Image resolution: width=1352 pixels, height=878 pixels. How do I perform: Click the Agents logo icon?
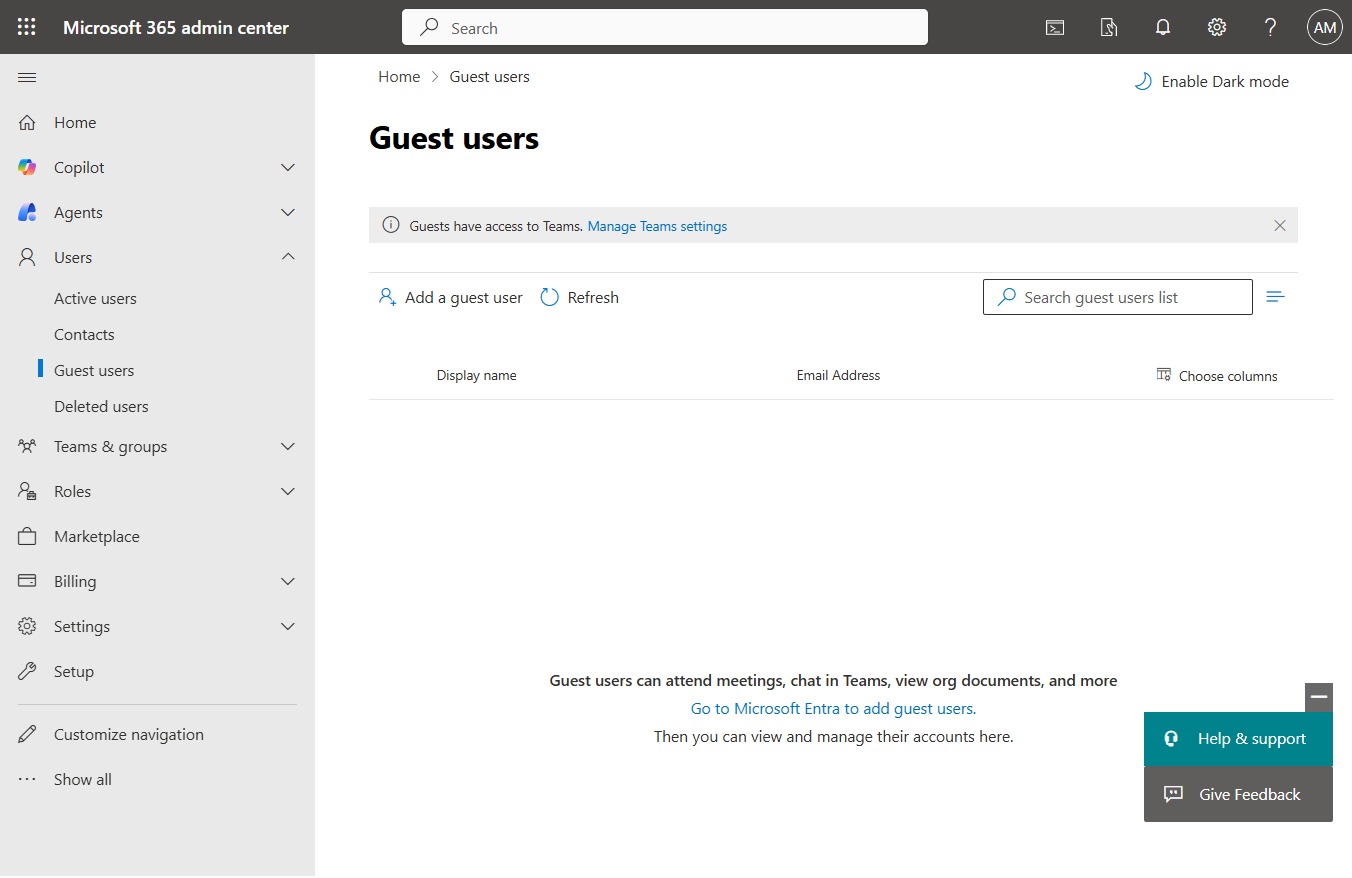(27, 213)
